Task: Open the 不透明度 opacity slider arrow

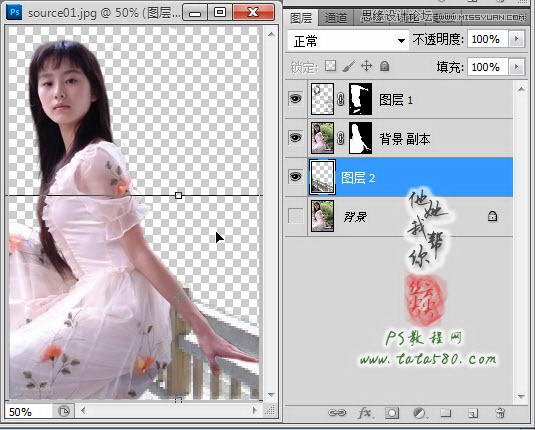Action: pyautogui.click(x=516, y=39)
